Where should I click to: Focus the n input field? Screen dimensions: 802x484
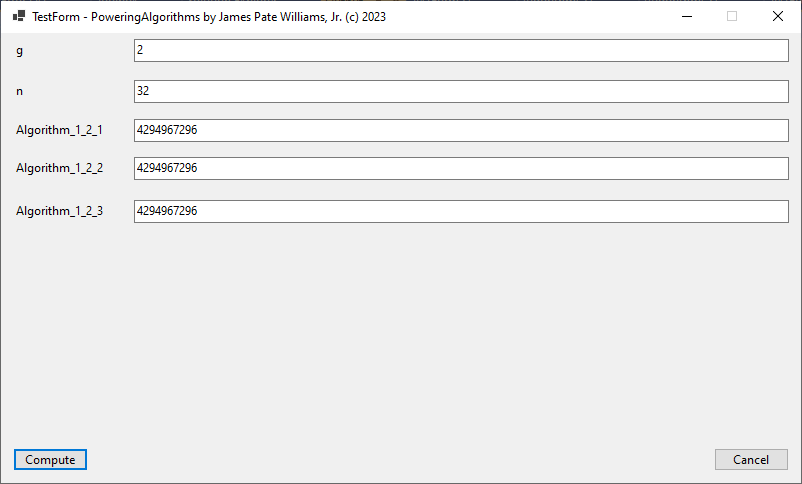click(x=461, y=91)
